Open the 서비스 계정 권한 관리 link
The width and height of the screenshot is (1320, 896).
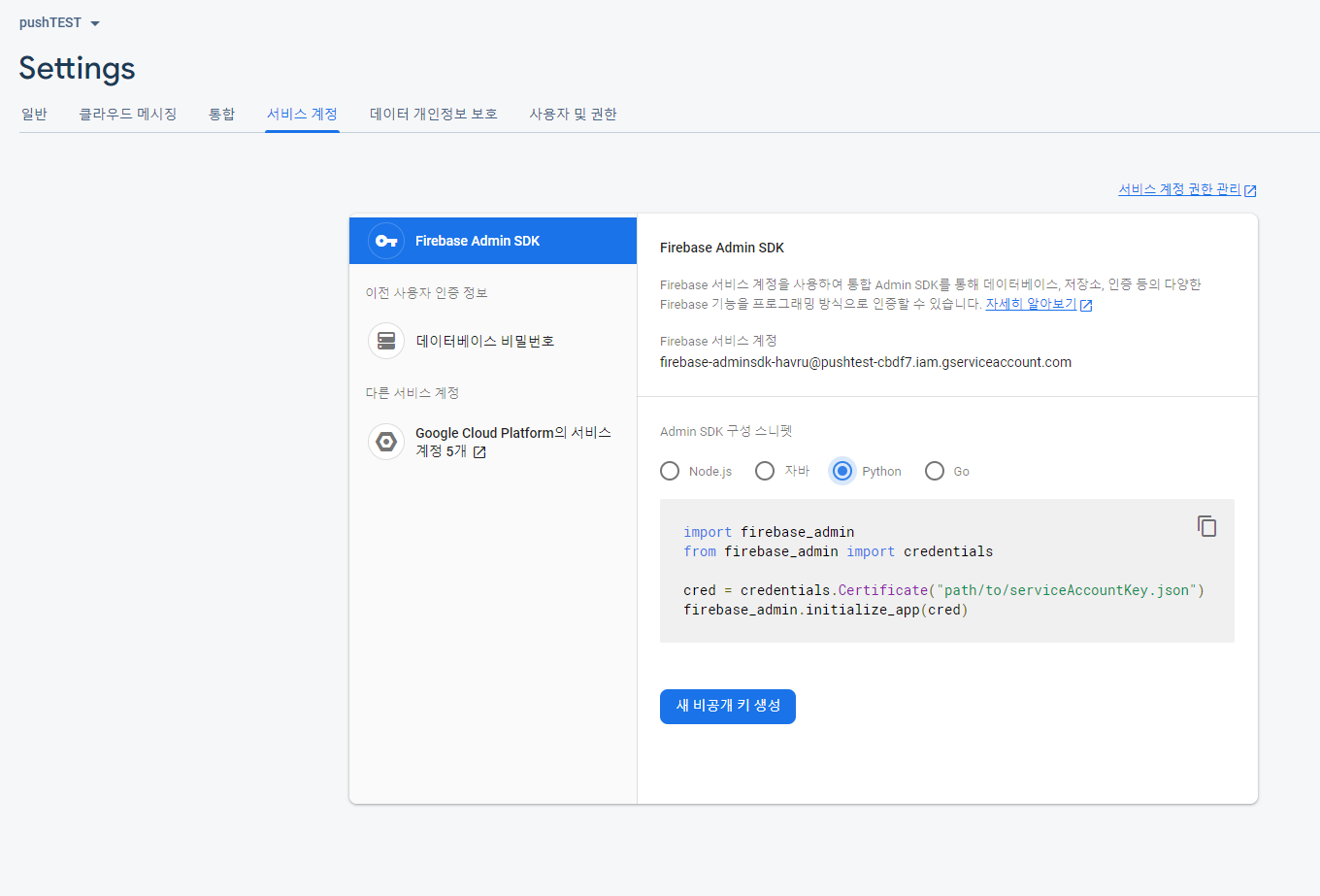1179,189
